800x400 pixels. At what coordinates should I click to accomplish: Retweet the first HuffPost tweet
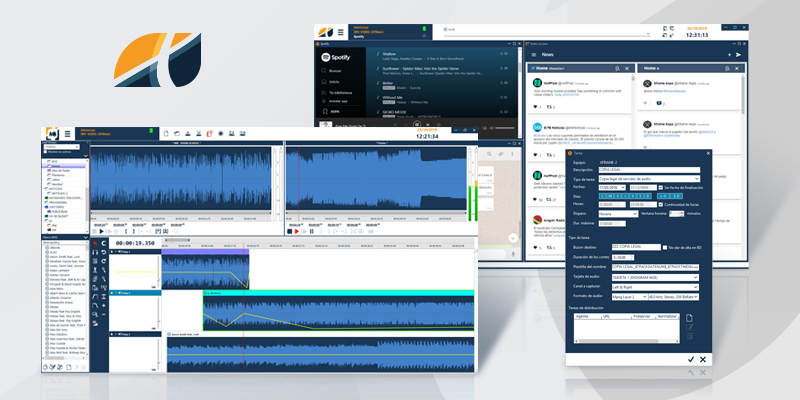[x=549, y=107]
